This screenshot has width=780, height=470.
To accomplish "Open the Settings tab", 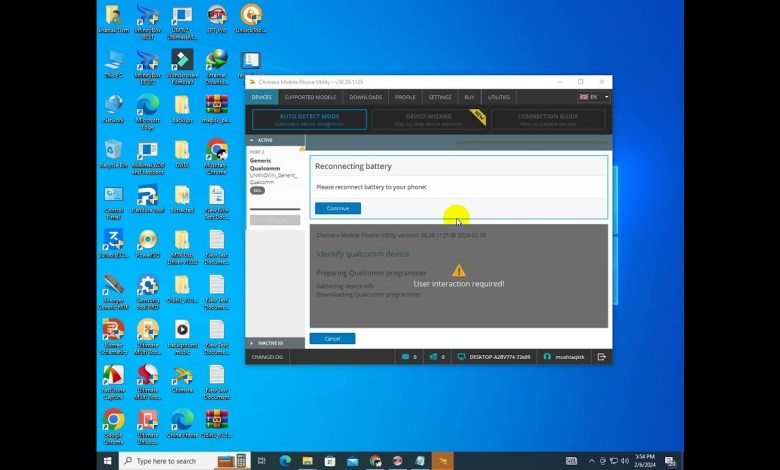I will (440, 97).
